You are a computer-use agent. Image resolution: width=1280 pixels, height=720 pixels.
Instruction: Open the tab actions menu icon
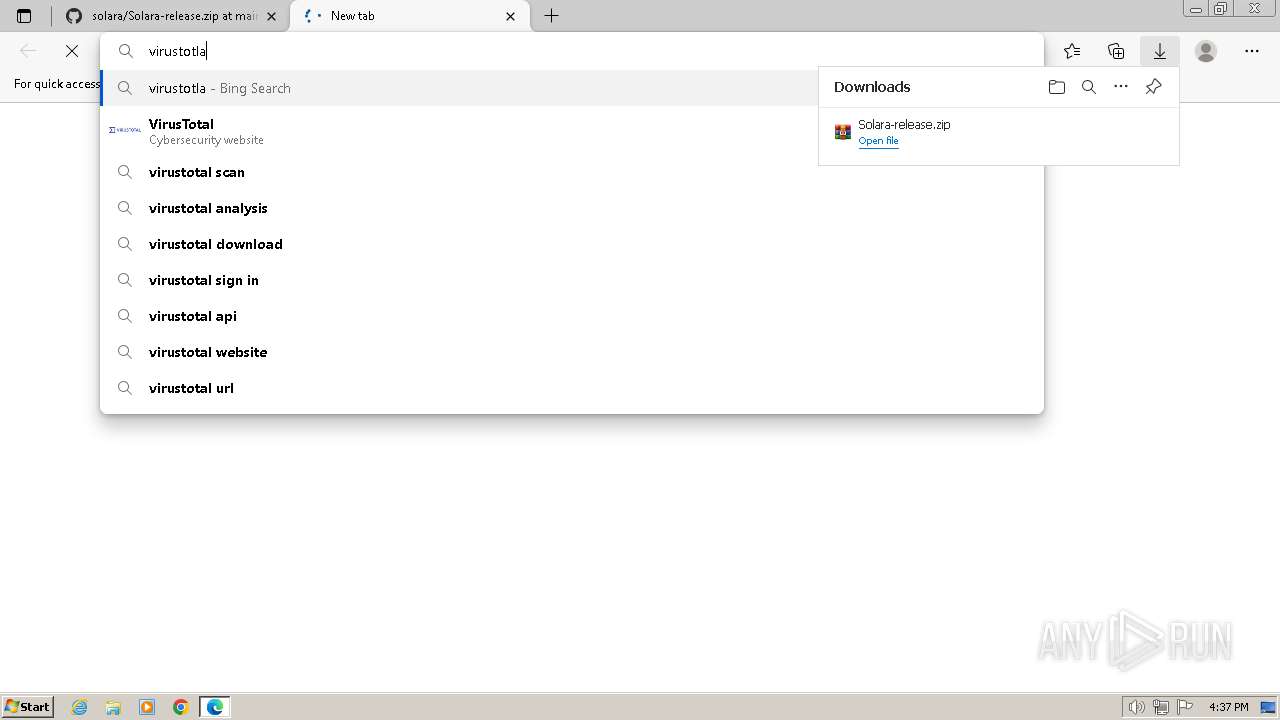[x=24, y=16]
